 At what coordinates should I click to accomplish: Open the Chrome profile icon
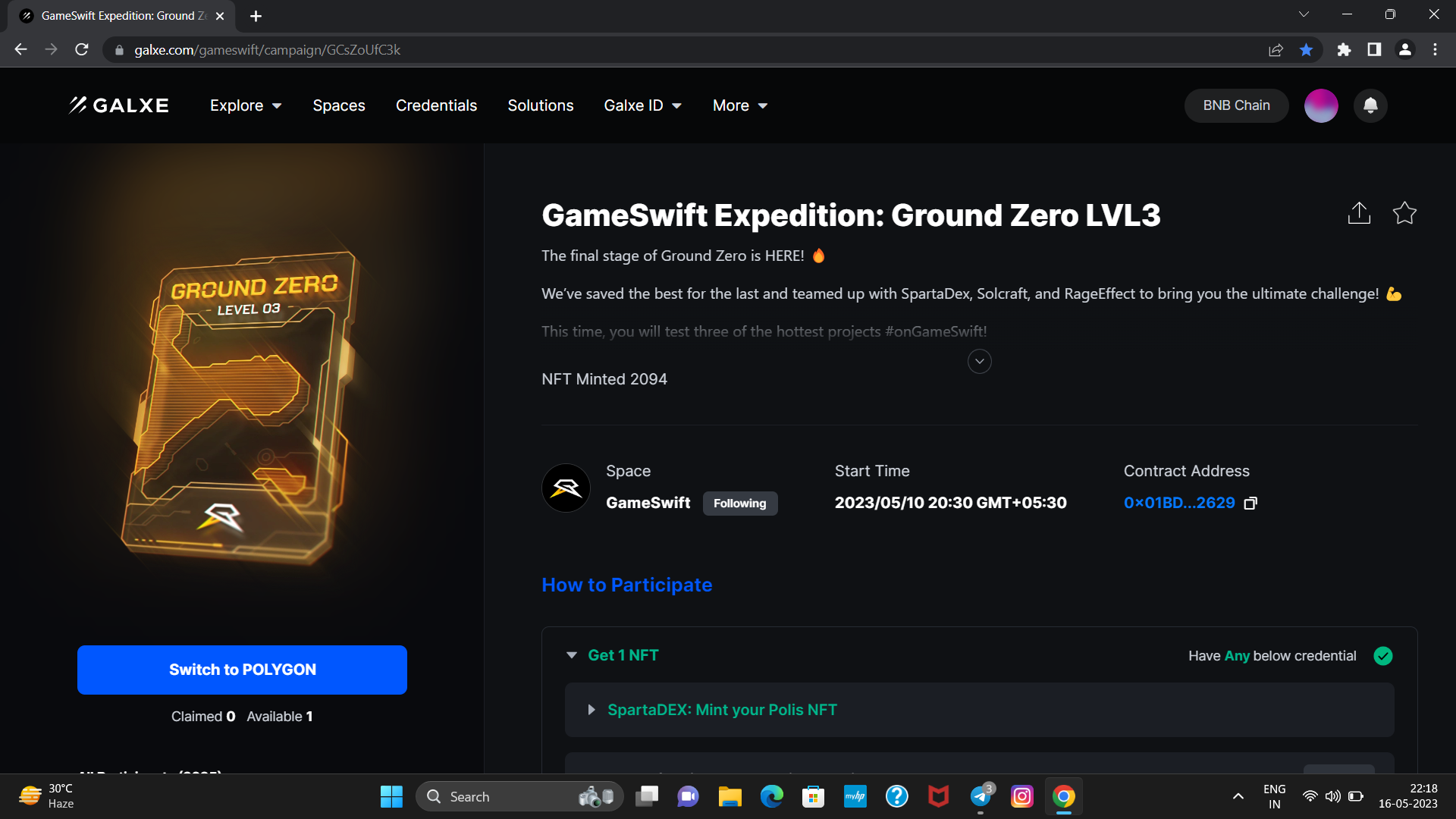point(1405,50)
